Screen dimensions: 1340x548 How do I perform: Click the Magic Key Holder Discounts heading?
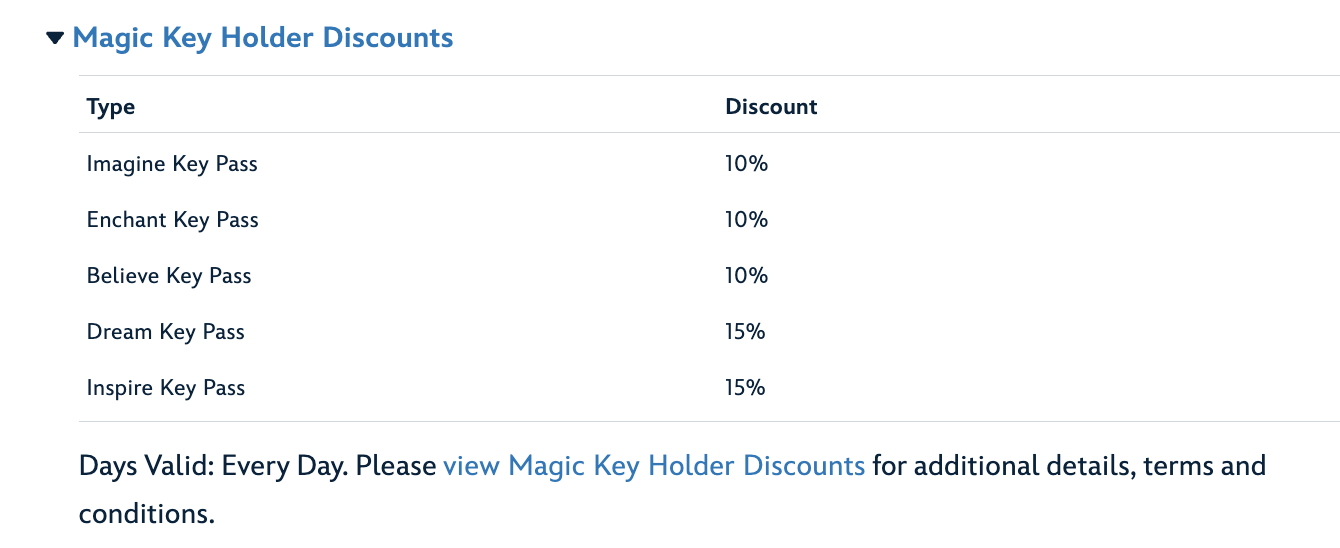coord(263,38)
